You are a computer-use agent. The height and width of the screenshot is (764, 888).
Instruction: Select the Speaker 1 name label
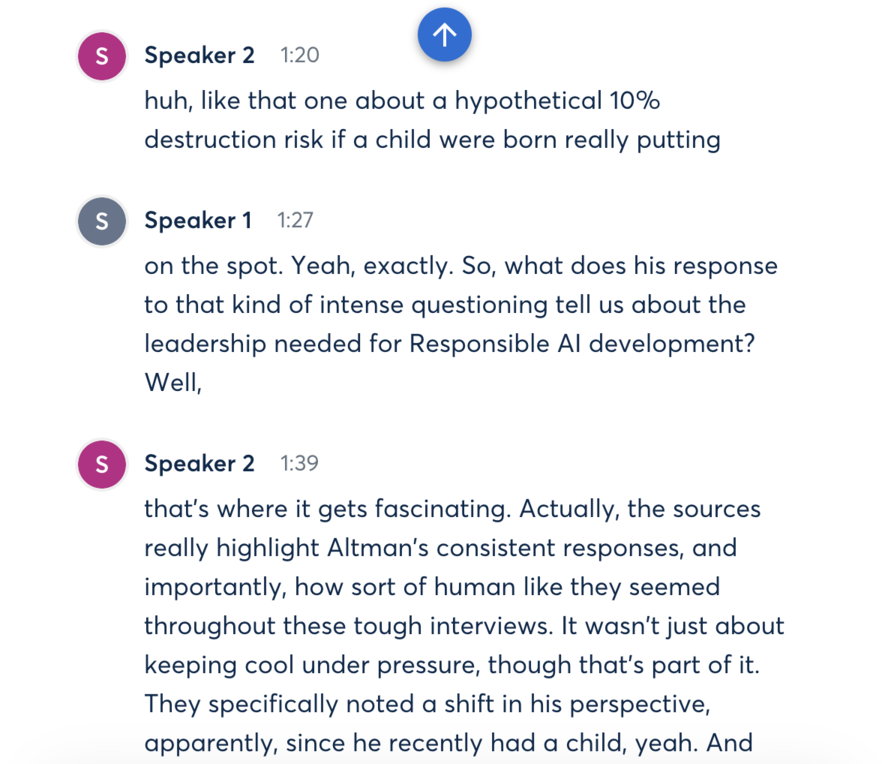point(198,221)
